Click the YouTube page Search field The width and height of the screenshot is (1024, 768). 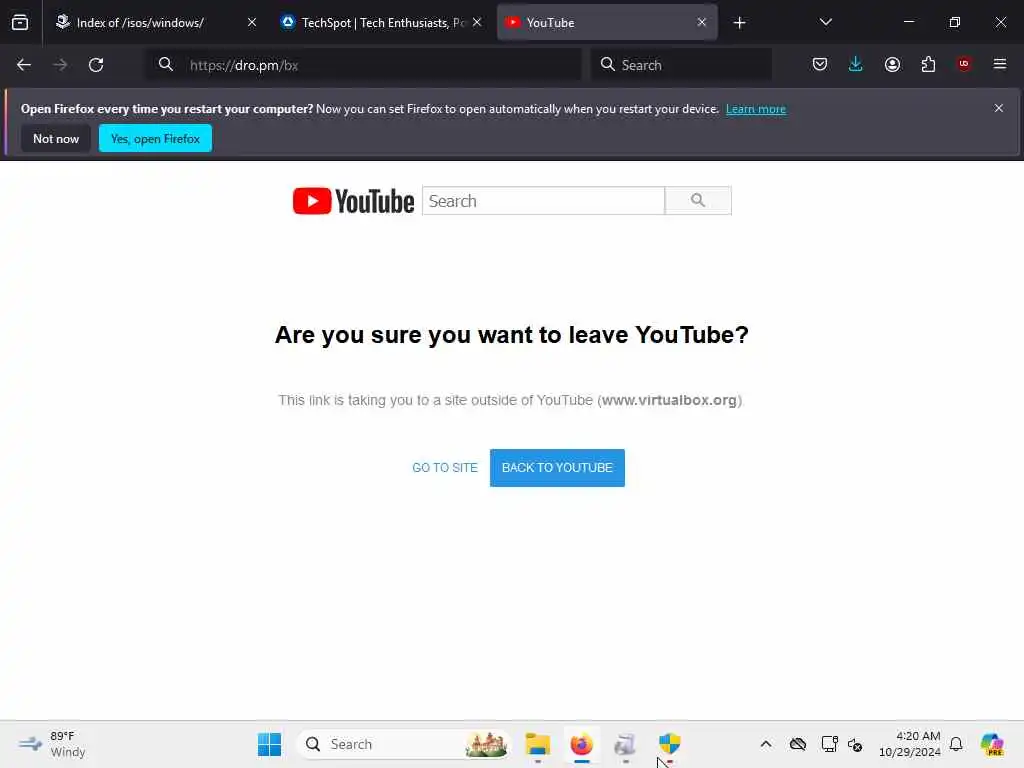[543, 201]
